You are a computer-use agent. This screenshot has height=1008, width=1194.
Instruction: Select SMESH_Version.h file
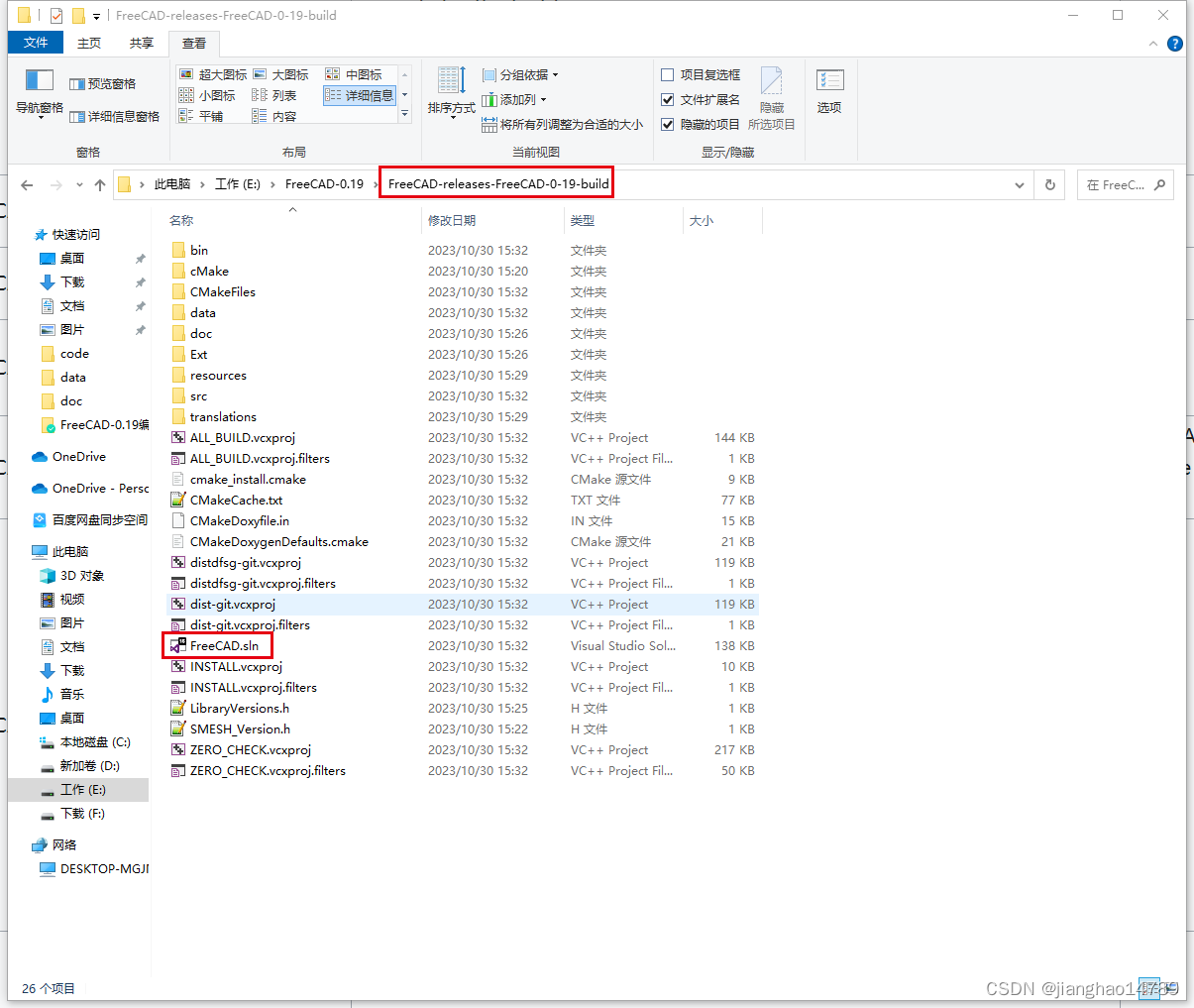click(240, 728)
